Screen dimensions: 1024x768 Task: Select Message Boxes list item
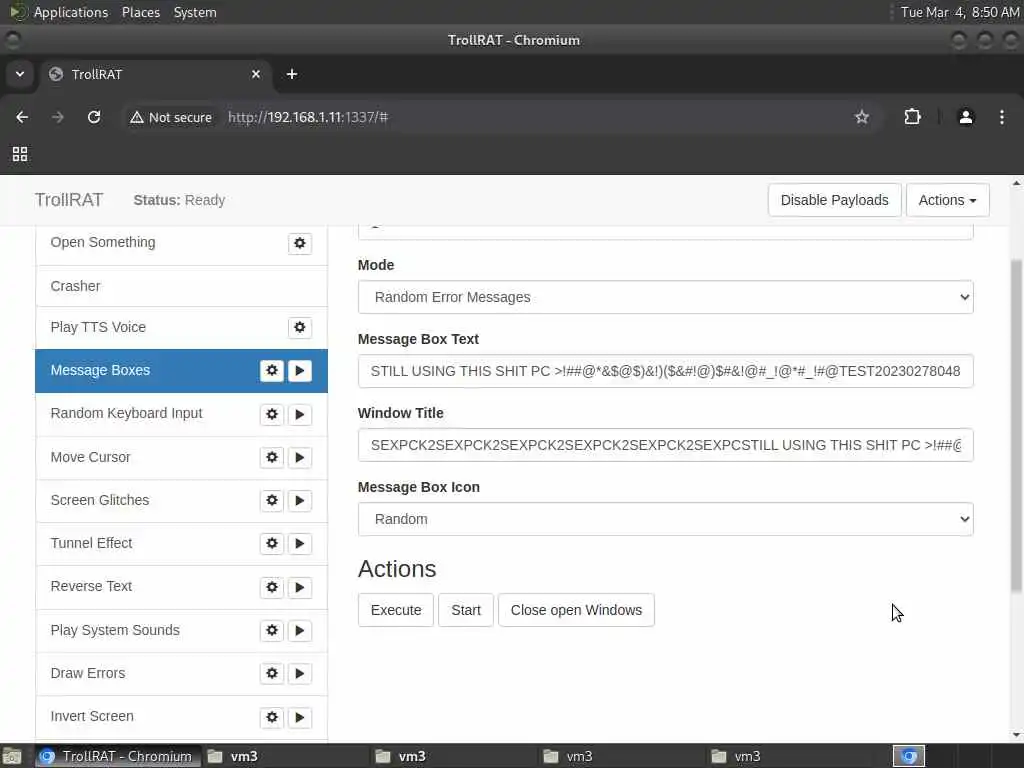pyautogui.click(x=182, y=370)
